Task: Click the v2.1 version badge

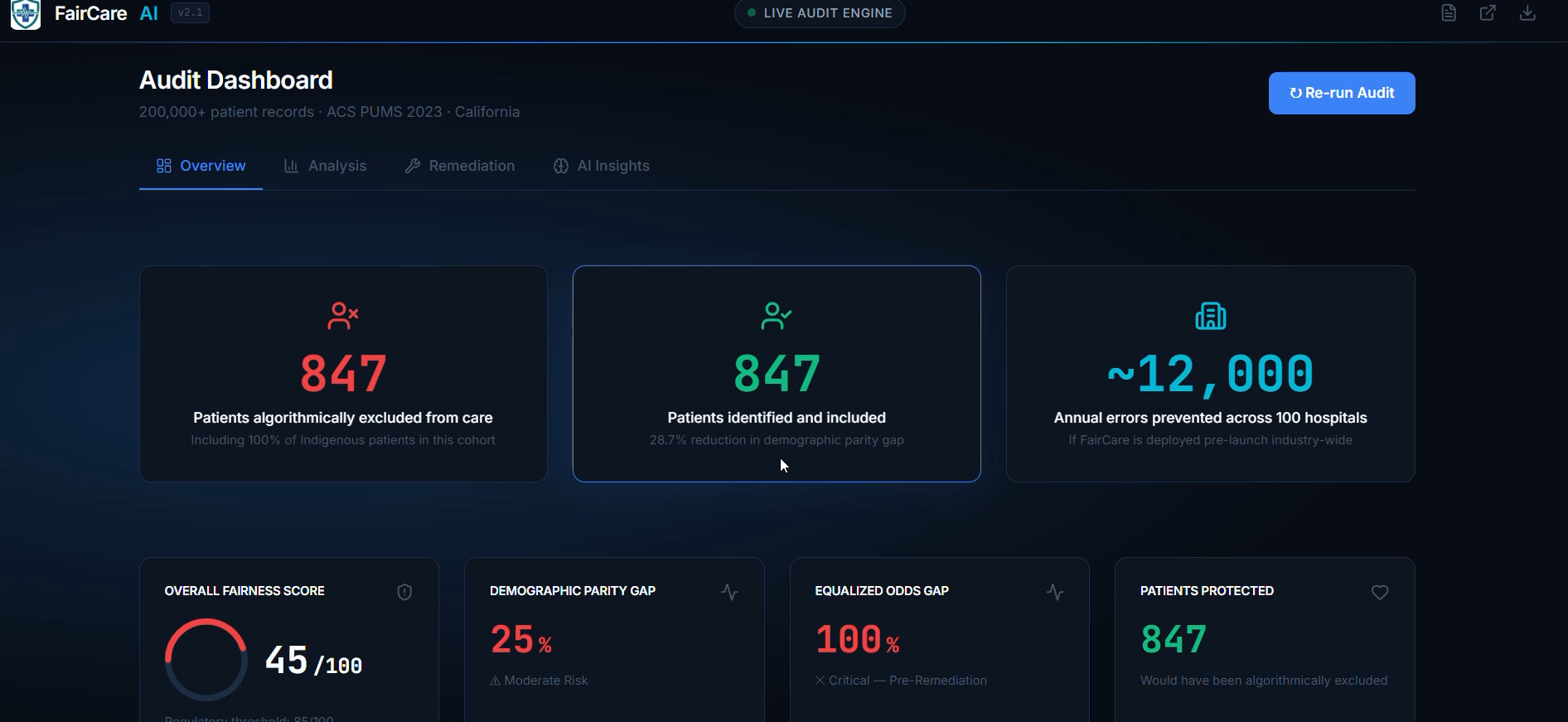Action: point(190,12)
